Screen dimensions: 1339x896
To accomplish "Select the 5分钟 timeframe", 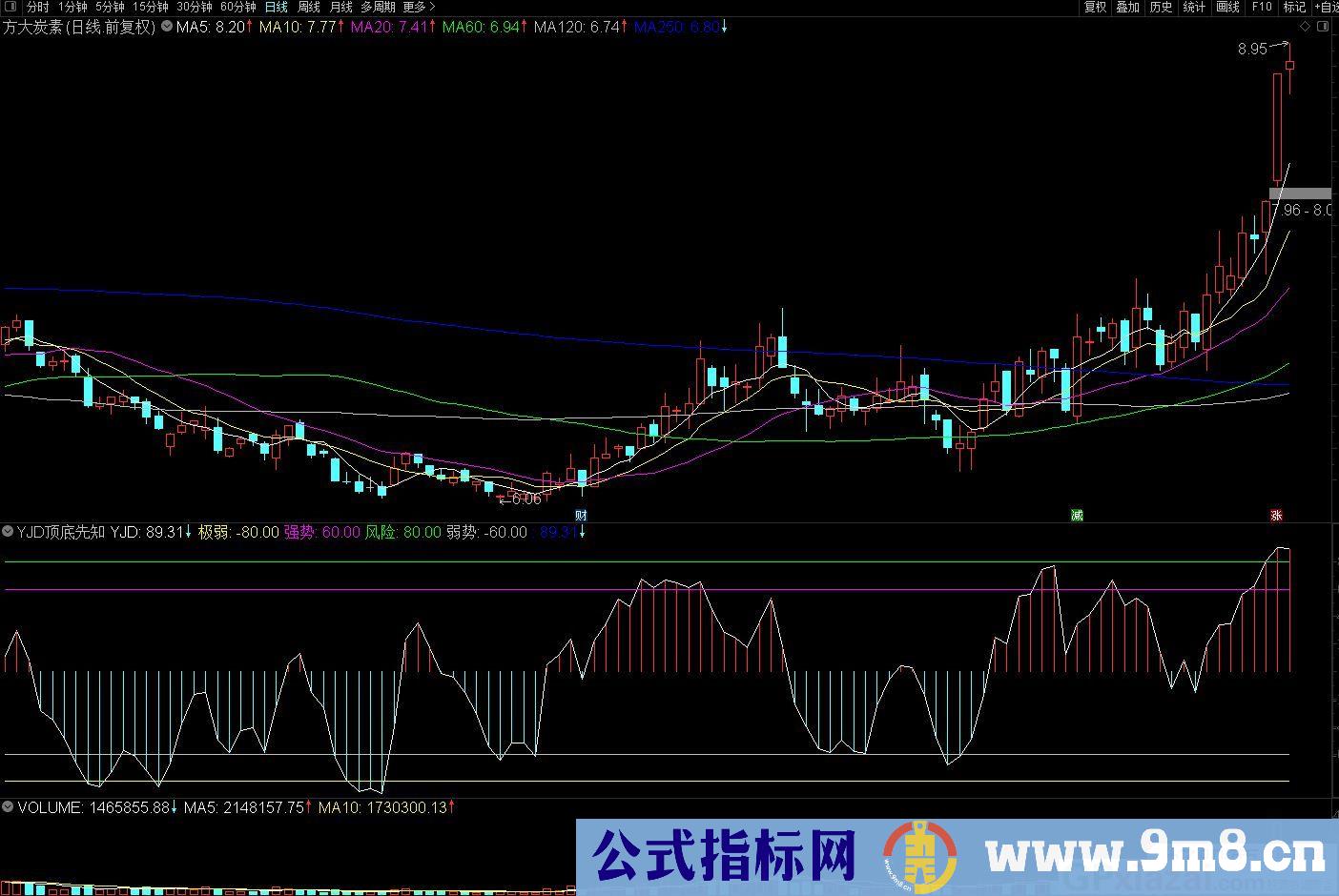I will (110, 7).
